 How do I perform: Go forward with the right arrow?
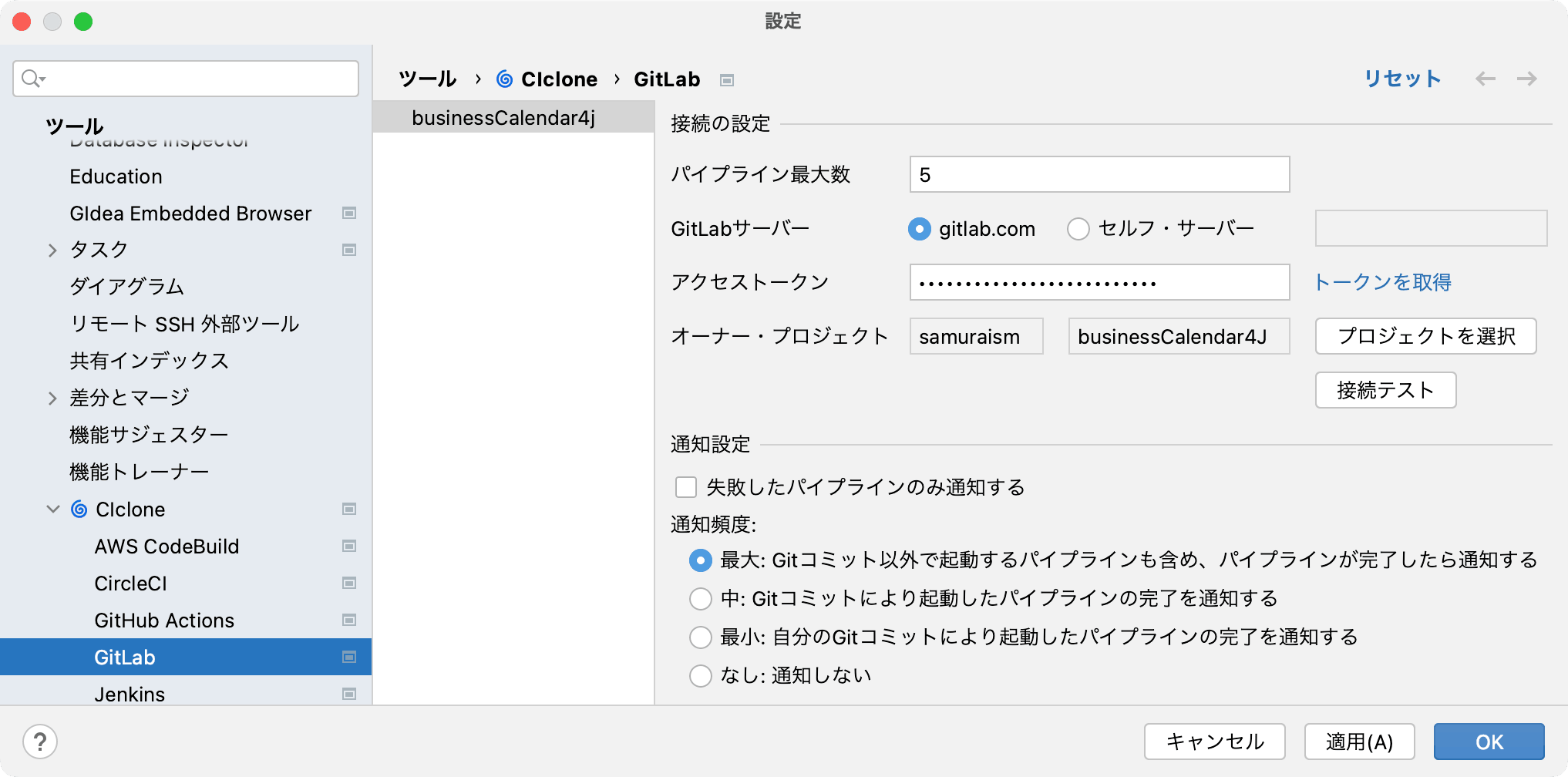[1526, 79]
